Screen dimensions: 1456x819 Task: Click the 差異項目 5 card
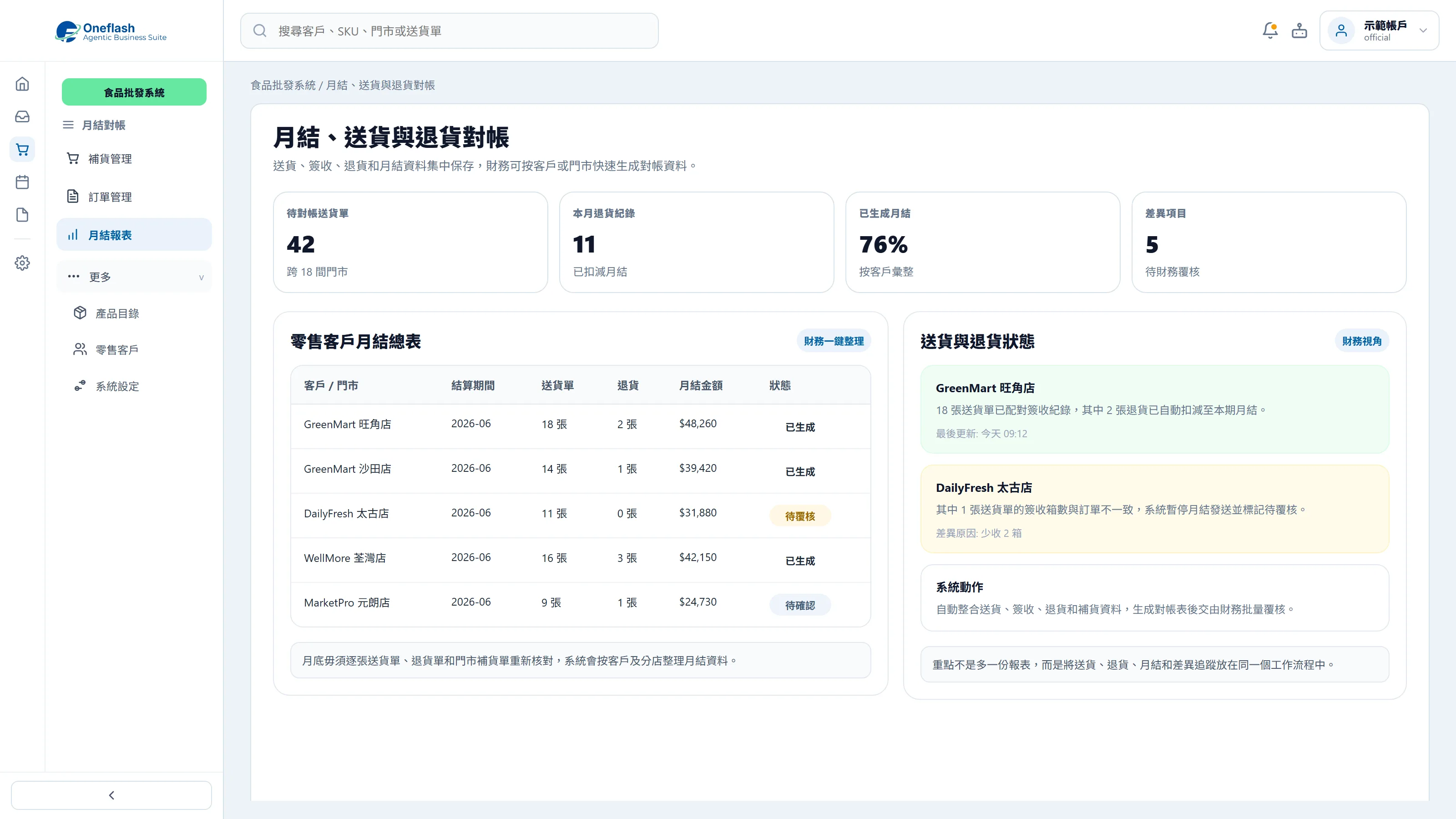pyautogui.click(x=1269, y=243)
